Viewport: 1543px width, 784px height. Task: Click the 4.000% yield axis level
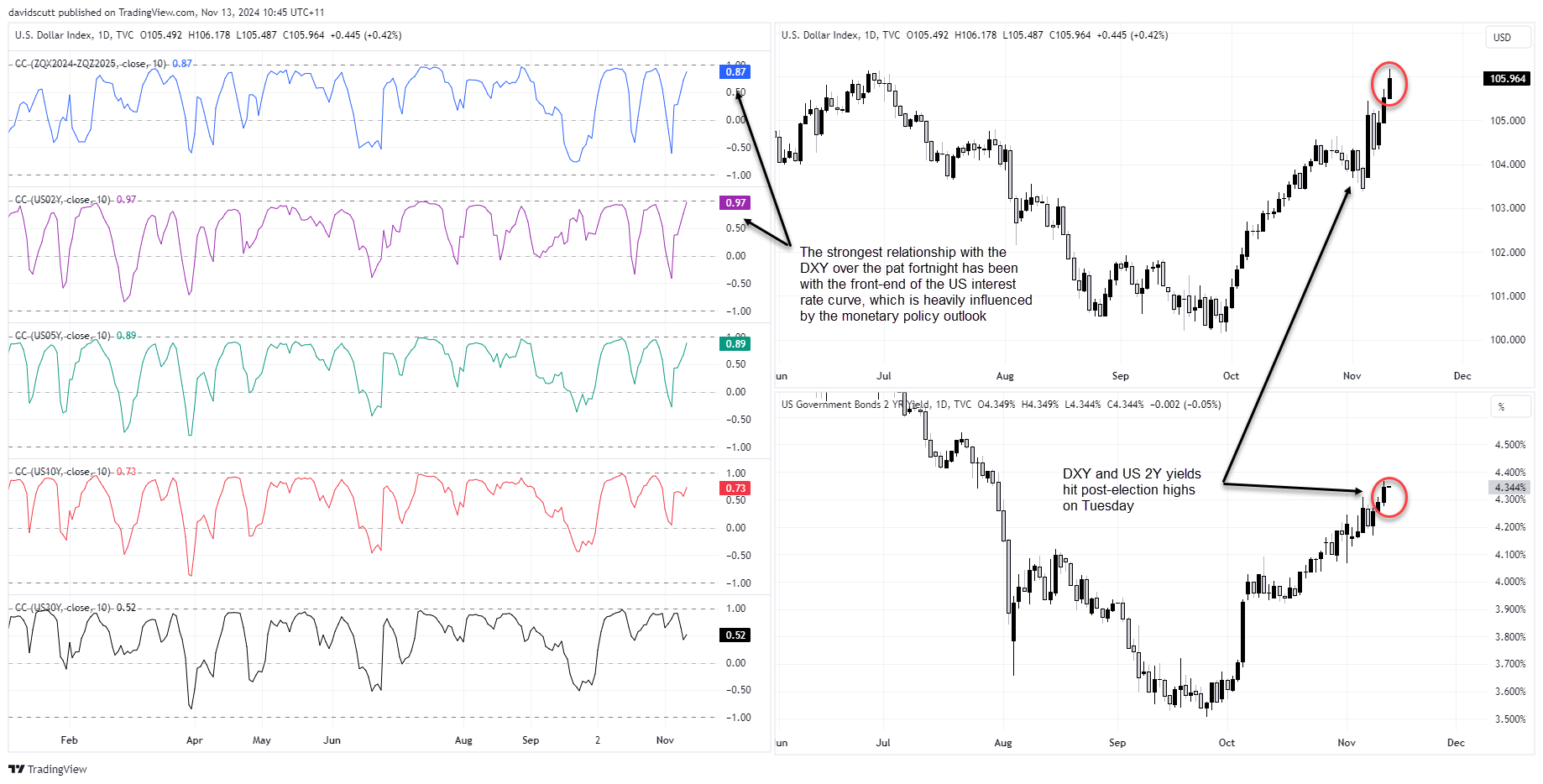1510,582
